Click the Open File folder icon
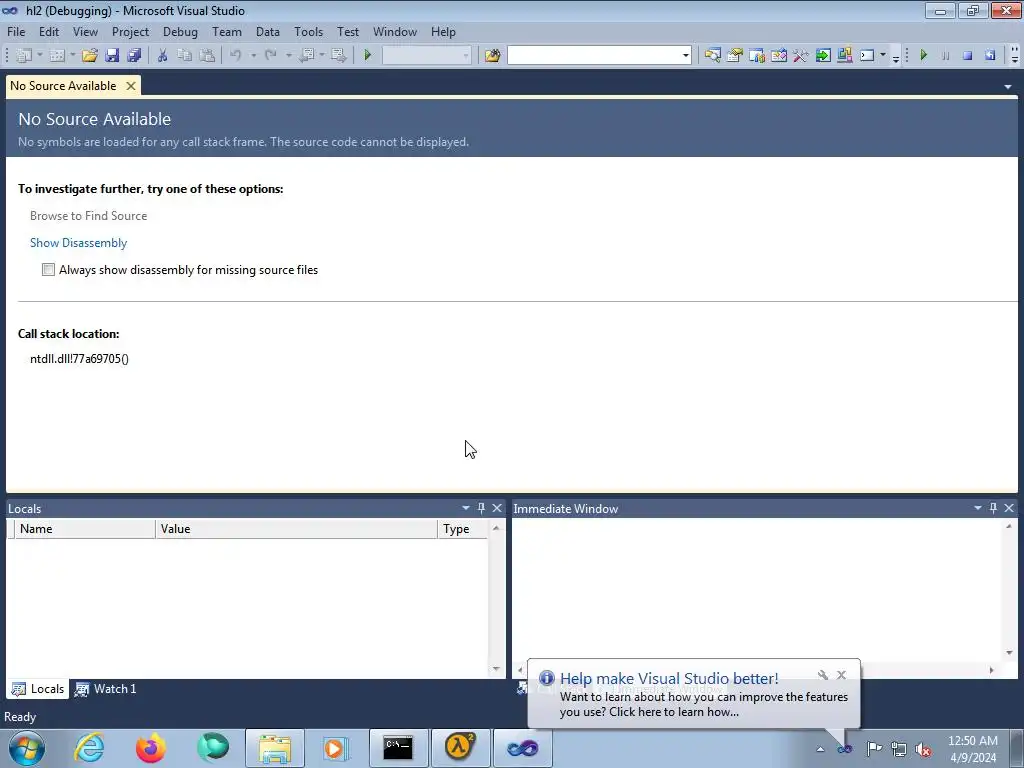The image size is (1024, 768). [89, 56]
